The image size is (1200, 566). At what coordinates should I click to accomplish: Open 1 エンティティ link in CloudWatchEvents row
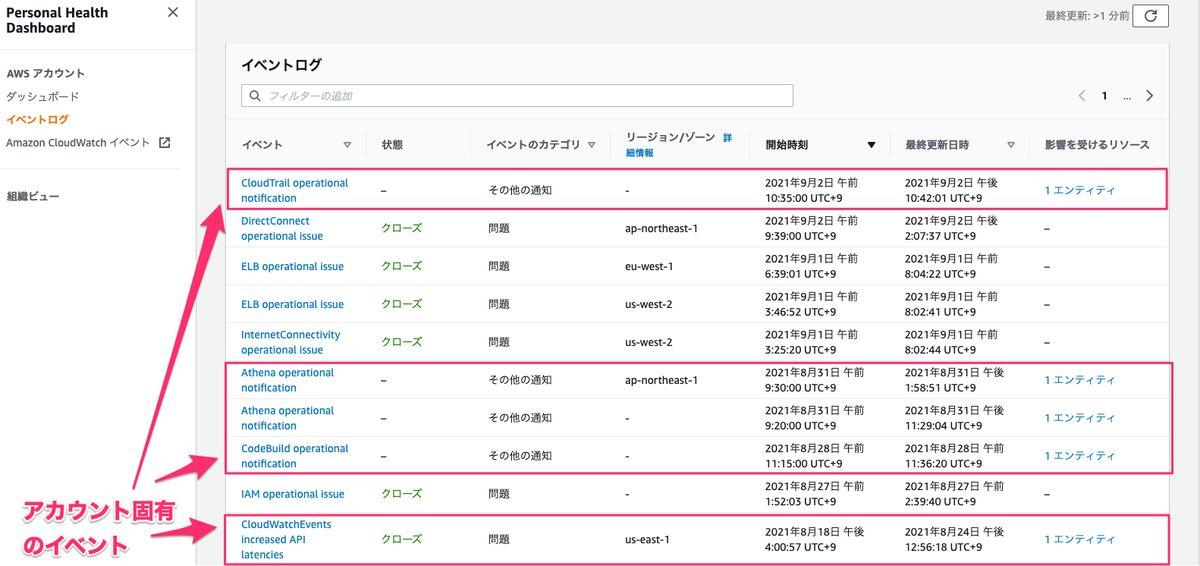click(x=1079, y=539)
